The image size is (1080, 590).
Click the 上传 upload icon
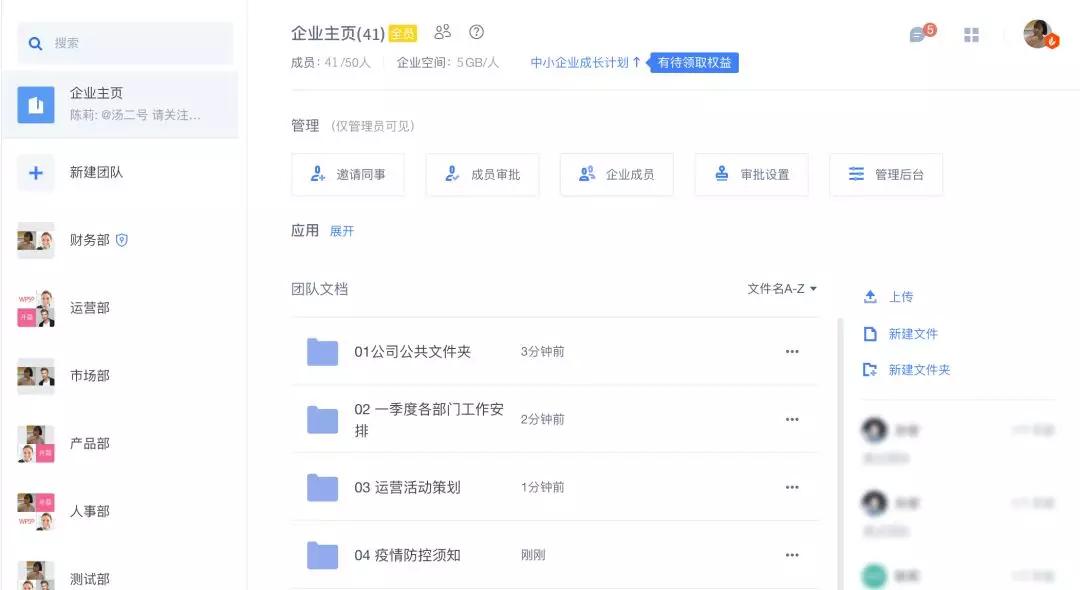click(870, 296)
